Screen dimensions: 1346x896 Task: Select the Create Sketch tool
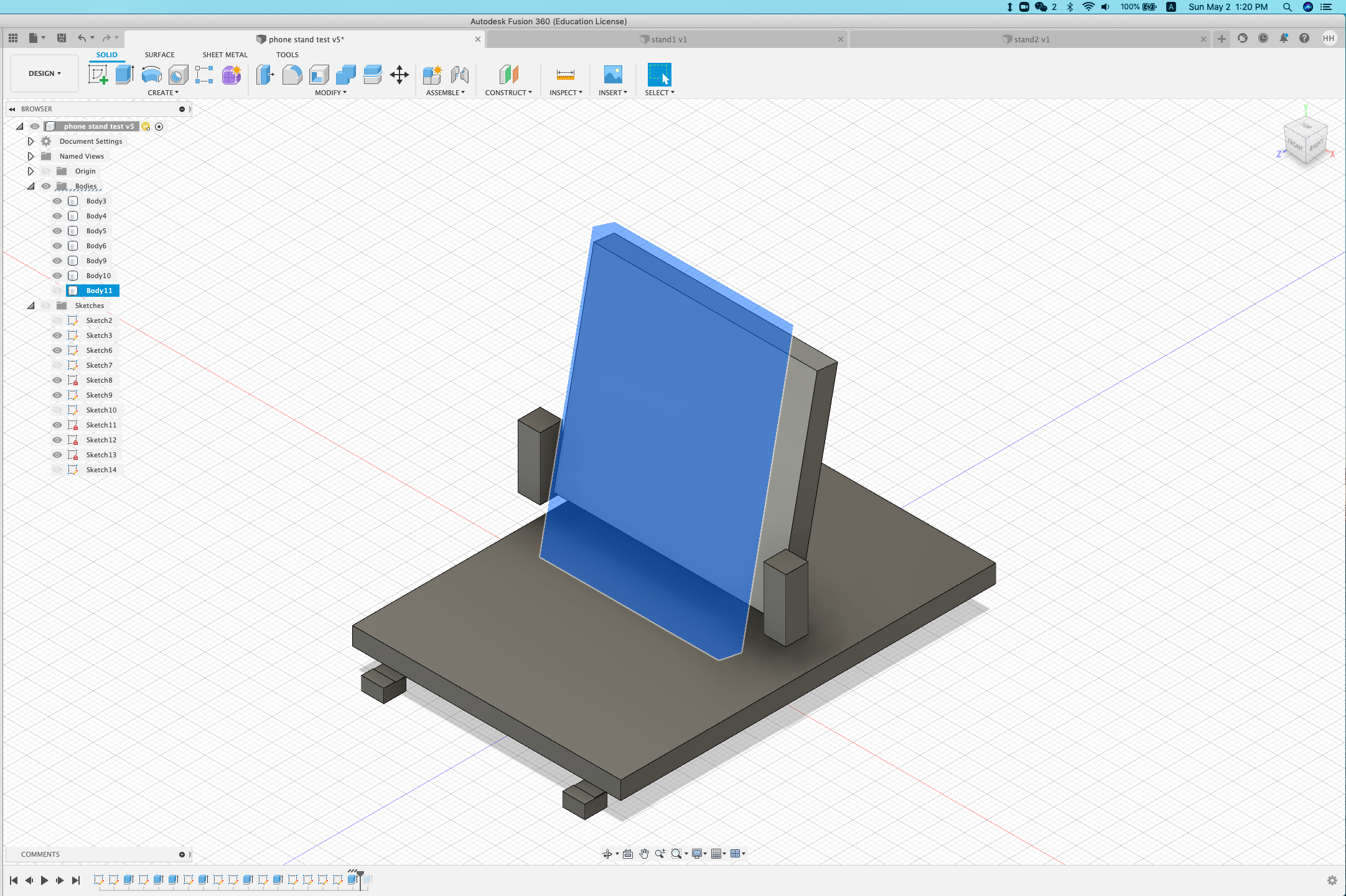click(98, 75)
